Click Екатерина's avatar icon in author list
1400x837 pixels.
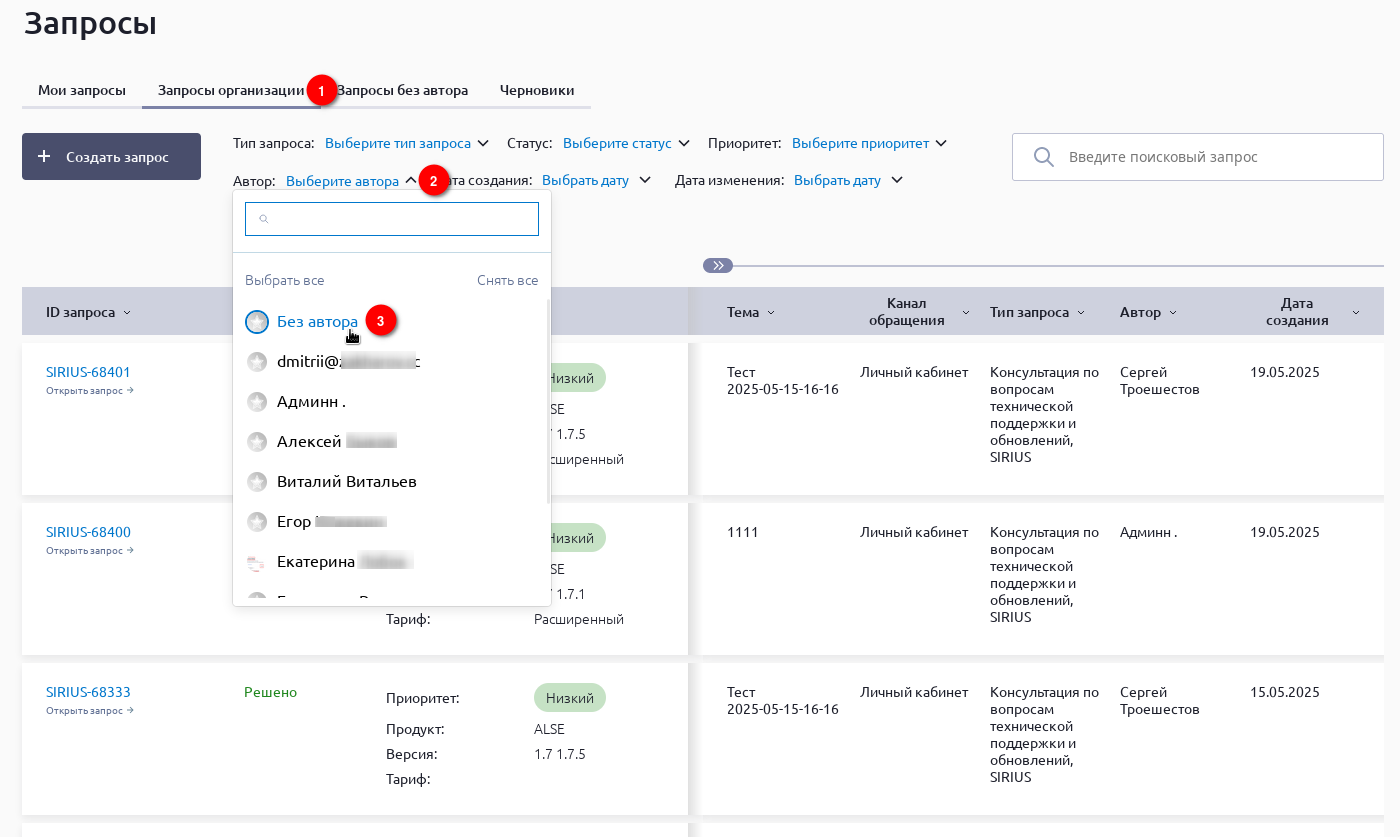[x=257, y=562]
